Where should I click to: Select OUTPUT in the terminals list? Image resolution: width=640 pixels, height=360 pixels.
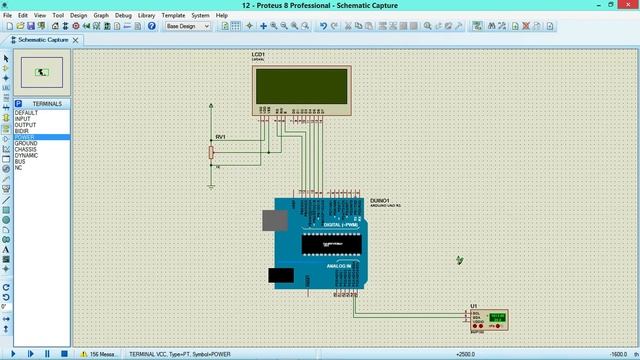click(42, 125)
